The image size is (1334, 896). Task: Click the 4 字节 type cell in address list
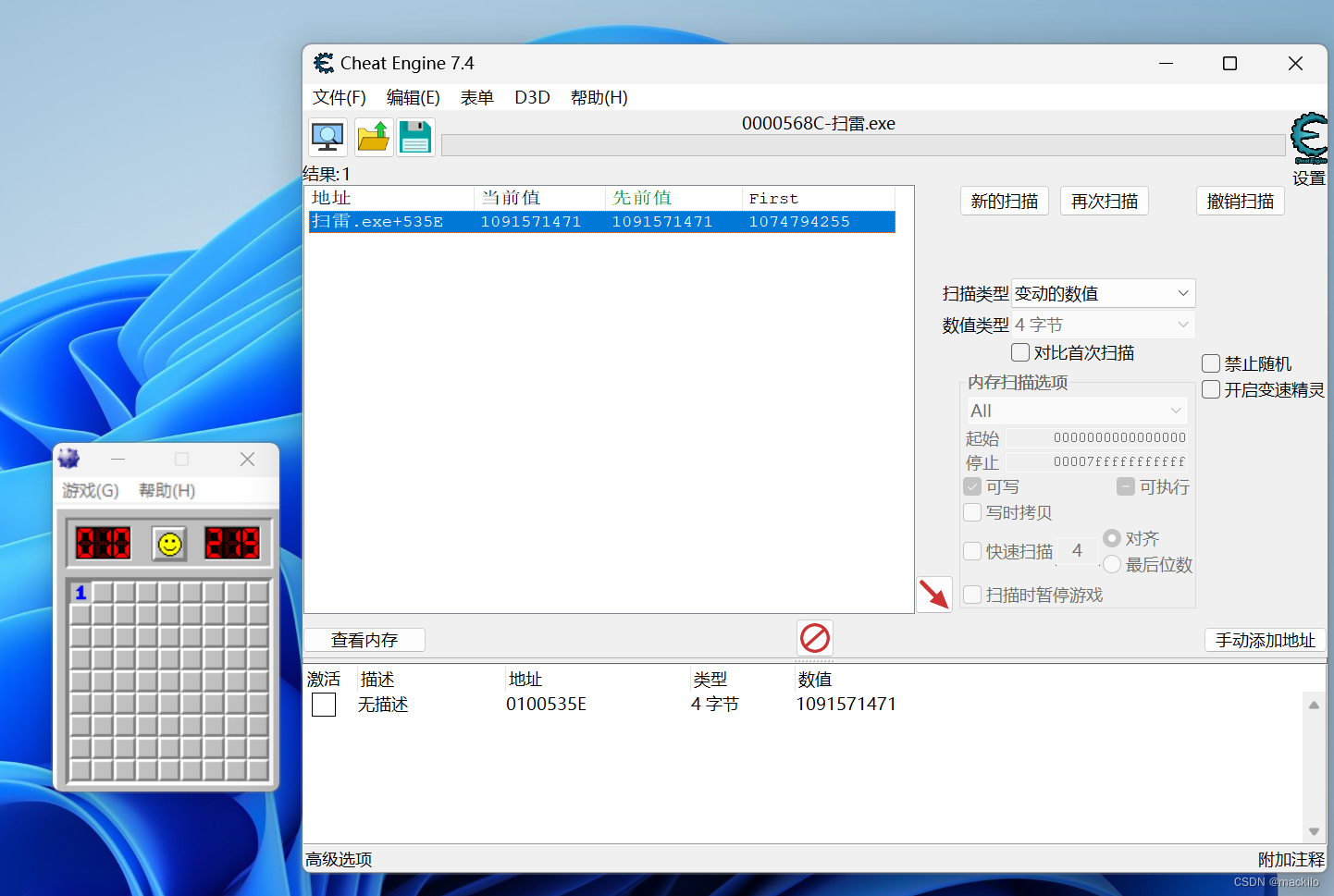coord(714,705)
